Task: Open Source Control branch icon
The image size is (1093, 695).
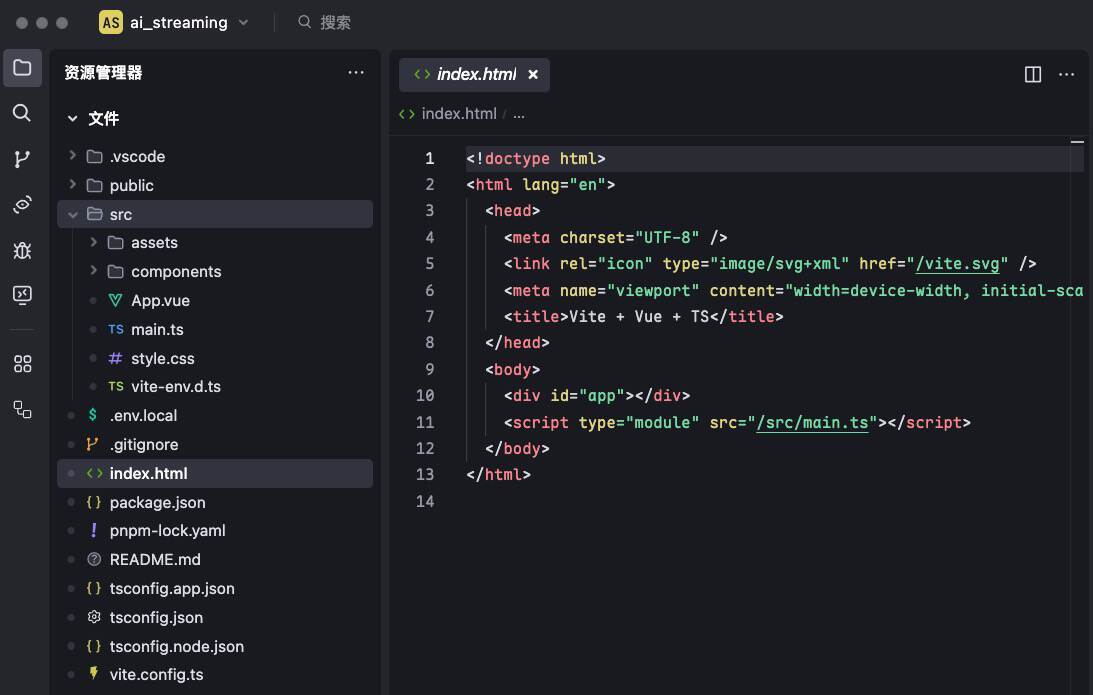Action: [x=22, y=159]
